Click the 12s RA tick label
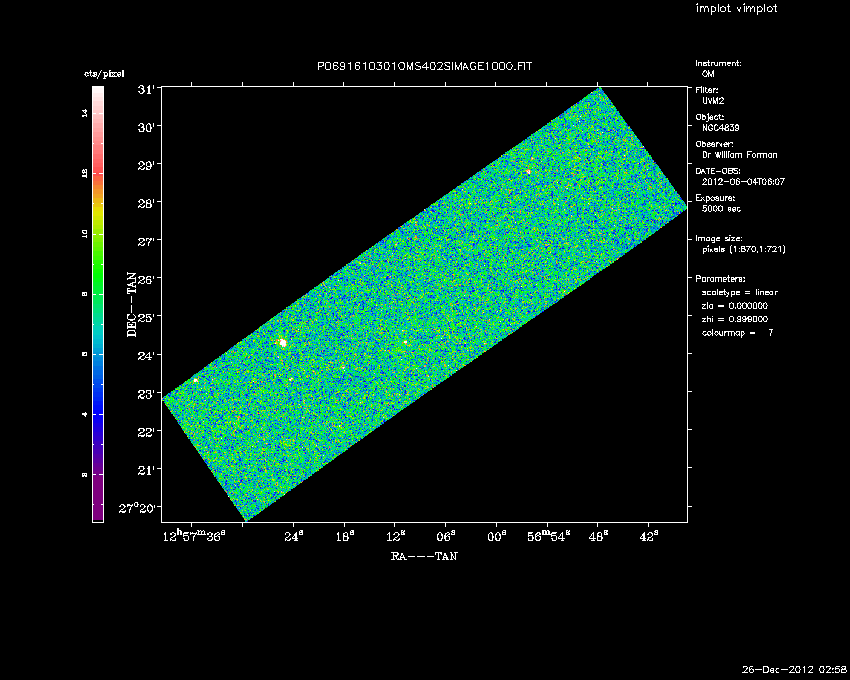This screenshot has height=680, width=850. coord(396,536)
